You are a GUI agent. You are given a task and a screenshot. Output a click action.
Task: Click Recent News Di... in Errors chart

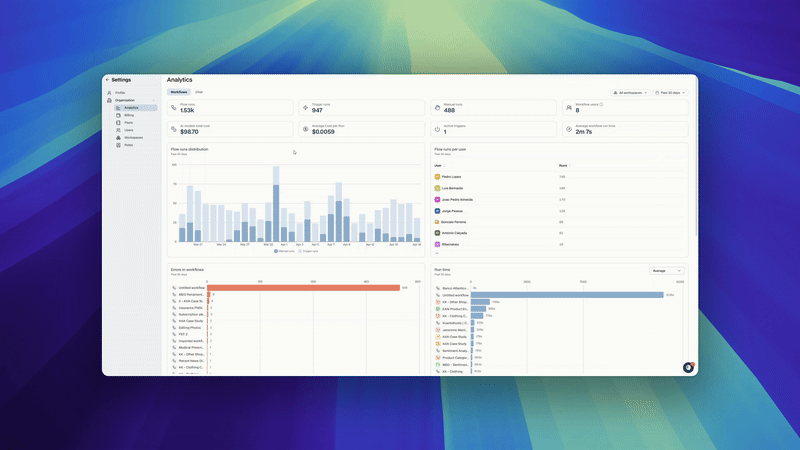pyautogui.click(x=191, y=361)
